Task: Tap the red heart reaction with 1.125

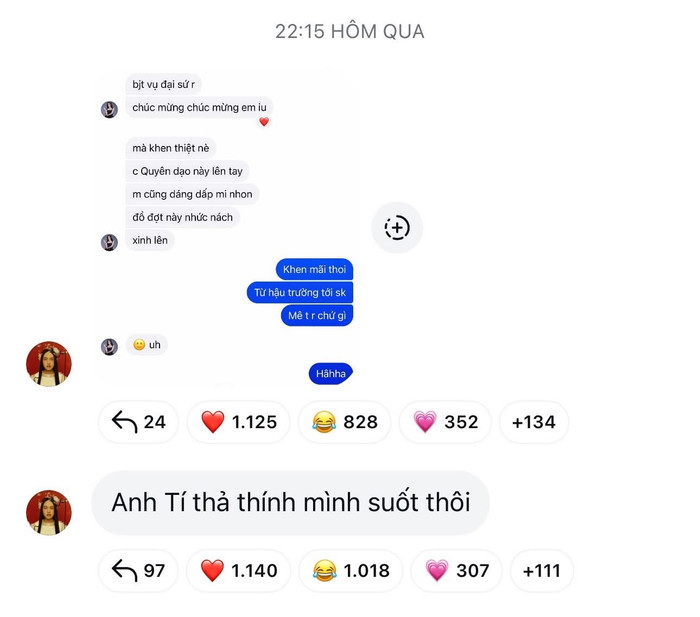Action: (x=238, y=422)
